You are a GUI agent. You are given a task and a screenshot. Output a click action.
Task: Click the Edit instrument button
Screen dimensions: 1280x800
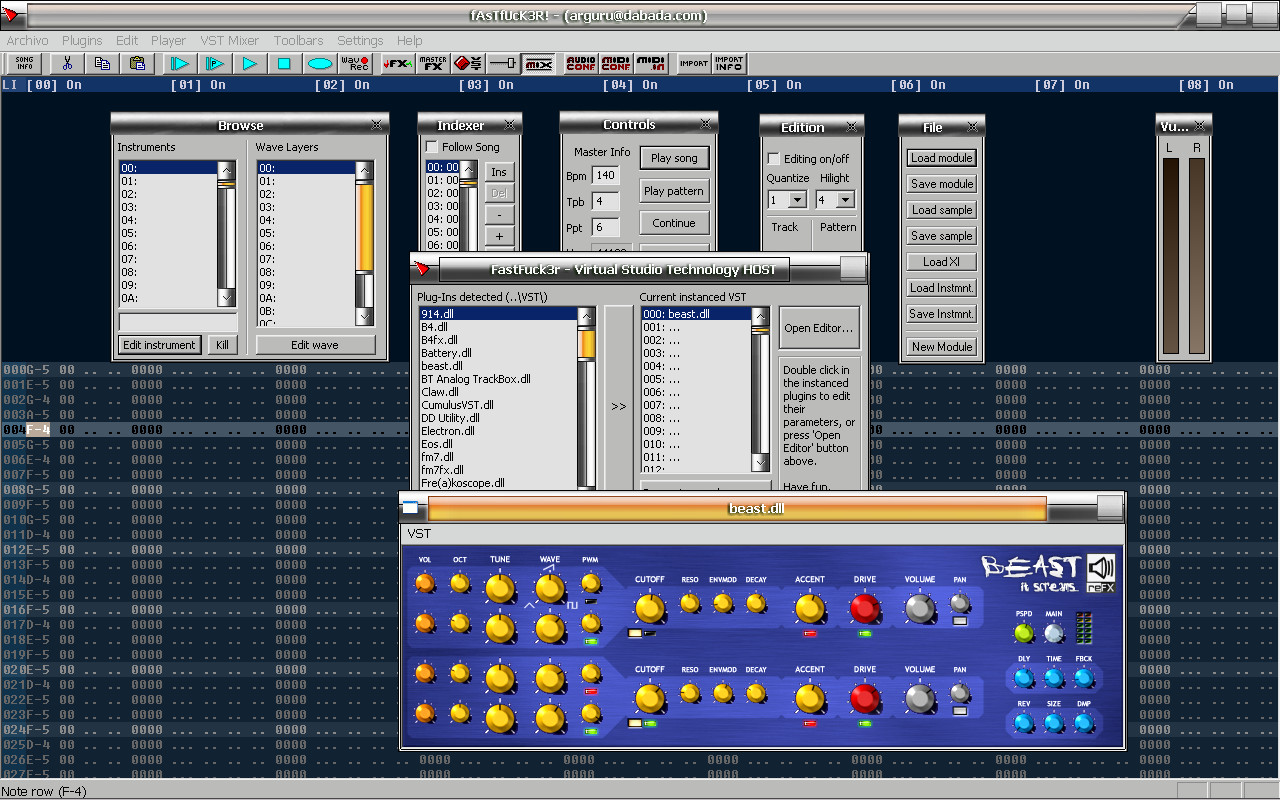click(159, 345)
